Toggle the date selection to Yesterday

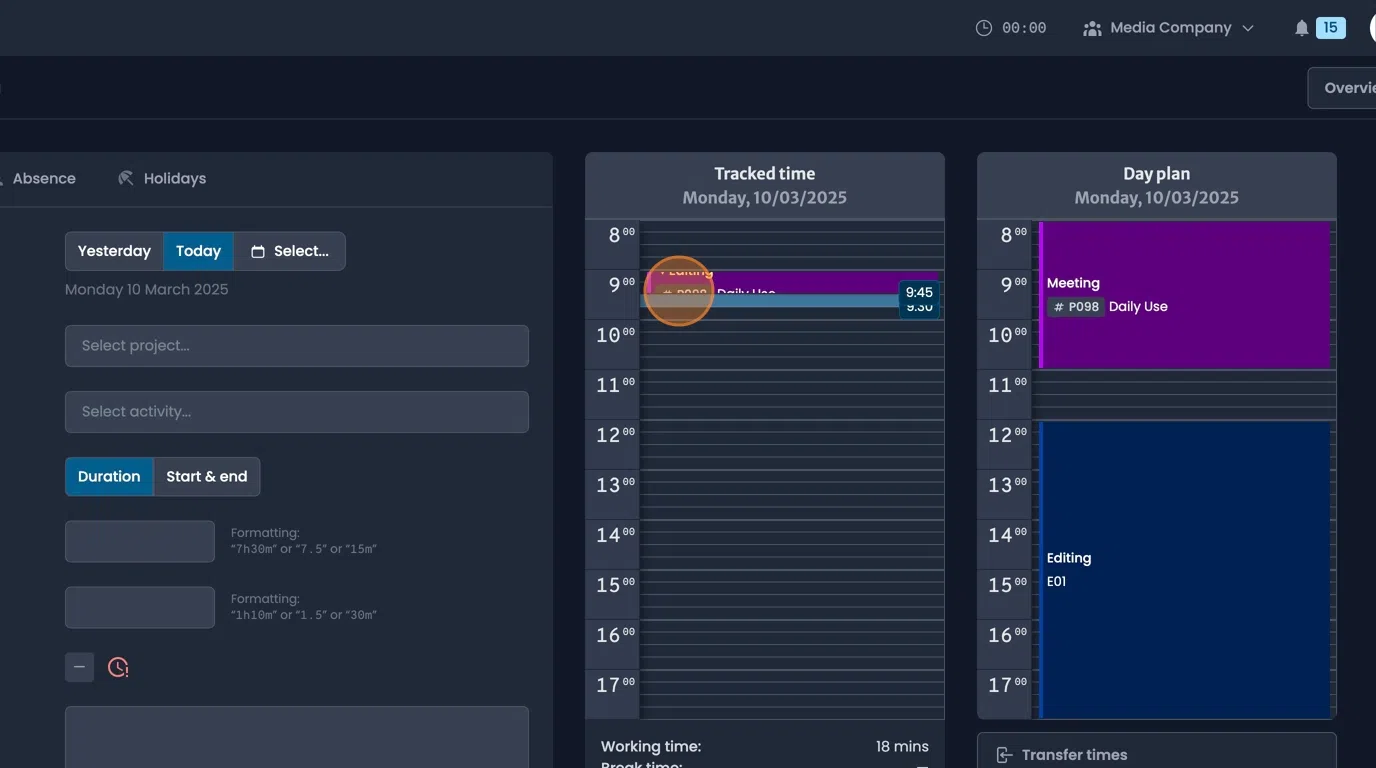(x=113, y=251)
